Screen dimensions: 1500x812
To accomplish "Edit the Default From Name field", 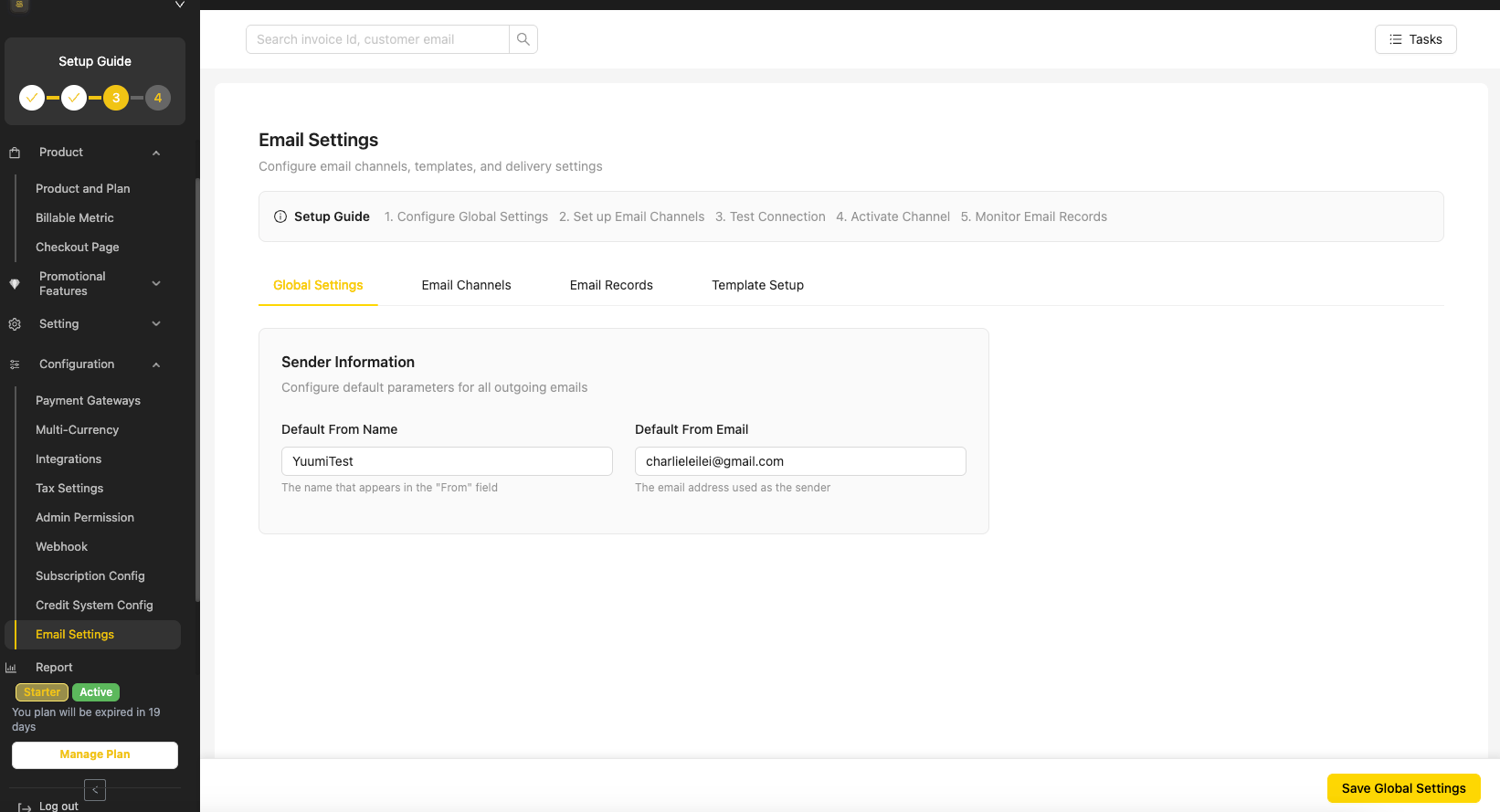I will pos(447,461).
